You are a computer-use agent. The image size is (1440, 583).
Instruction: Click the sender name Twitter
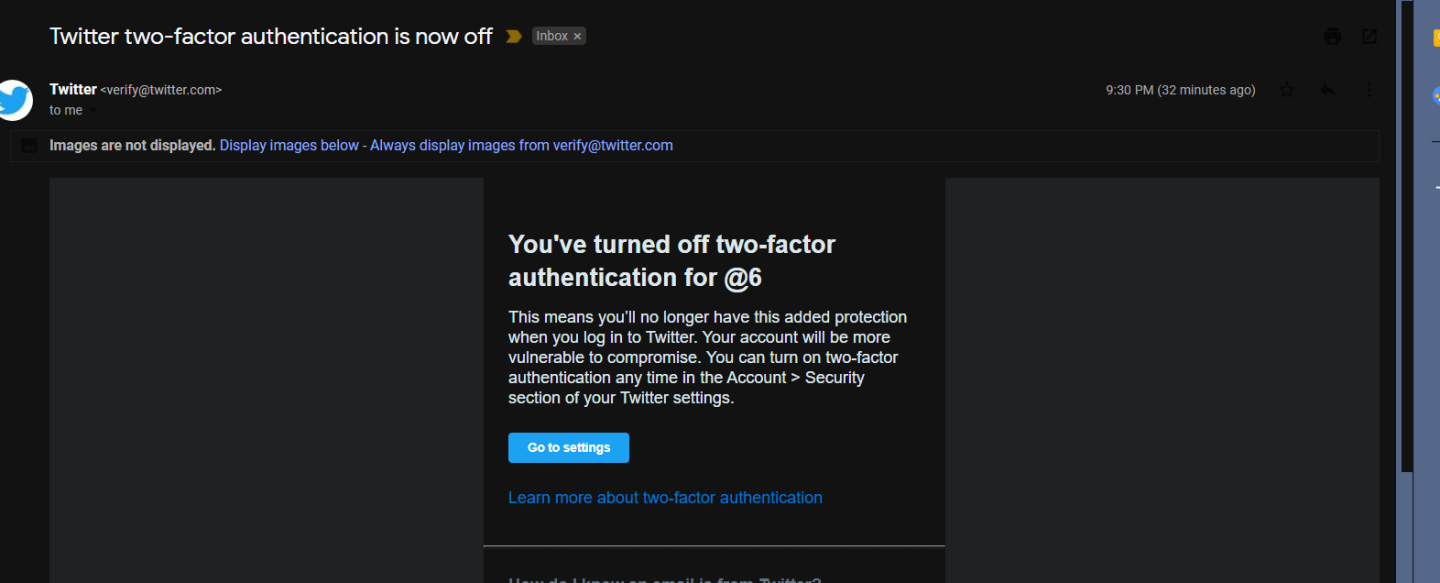(72, 88)
